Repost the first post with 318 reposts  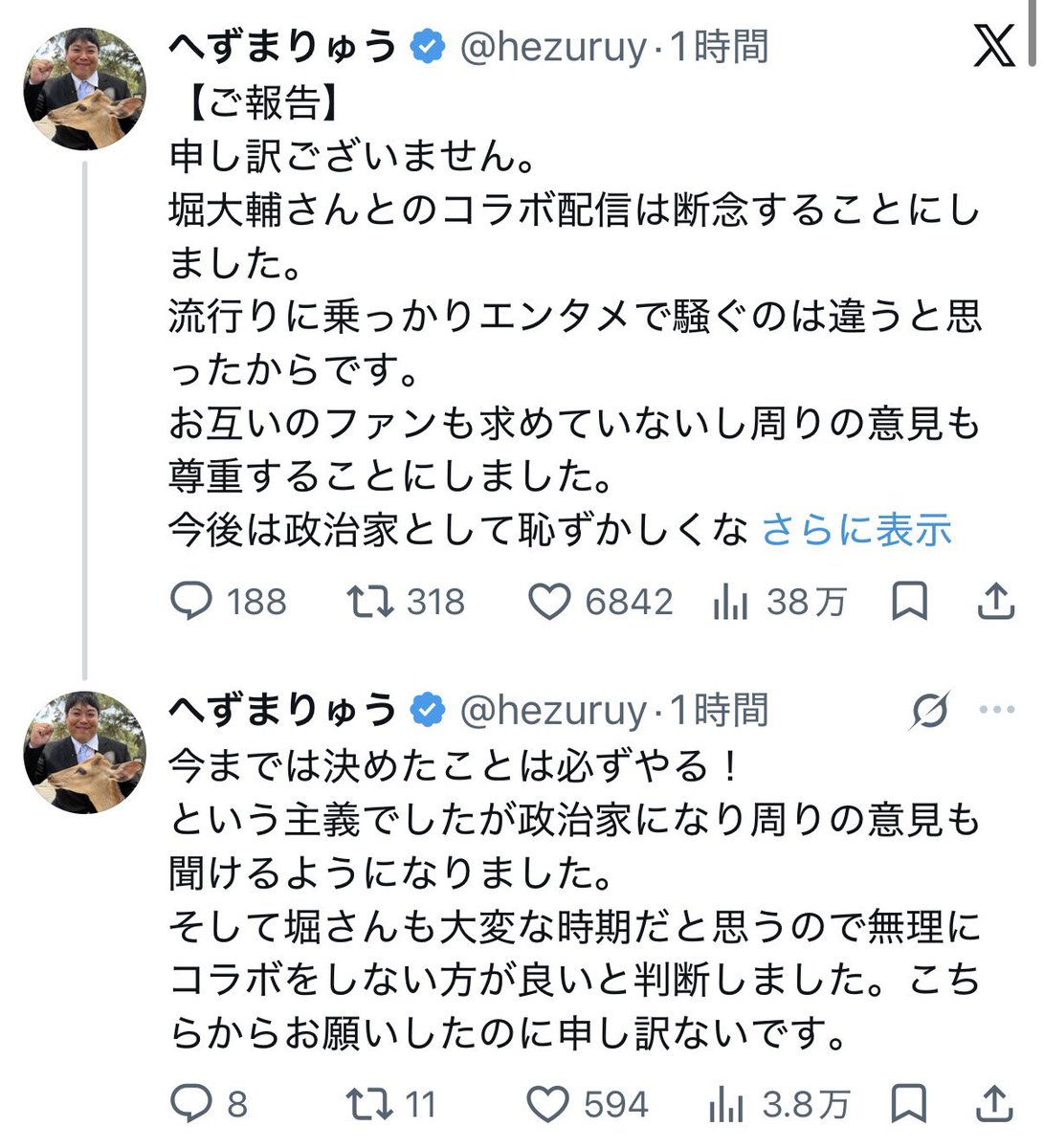tap(406, 602)
